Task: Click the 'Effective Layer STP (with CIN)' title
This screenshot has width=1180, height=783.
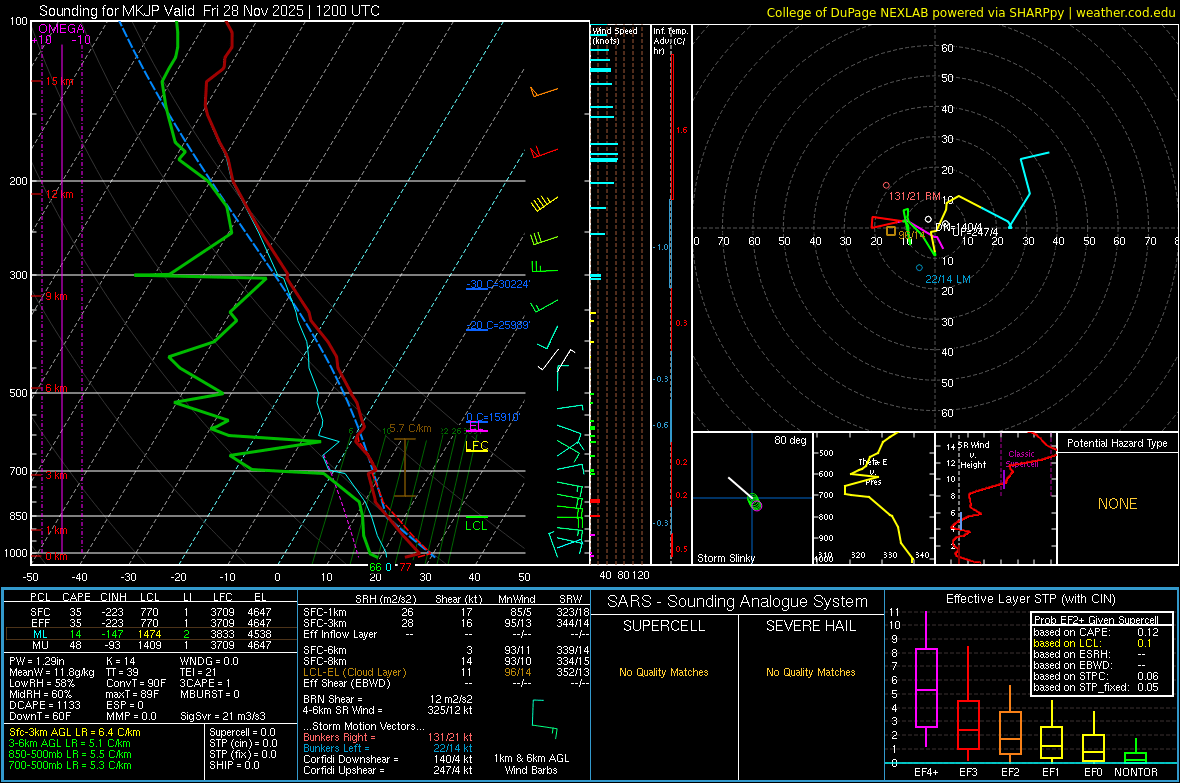Action: point(1030,599)
